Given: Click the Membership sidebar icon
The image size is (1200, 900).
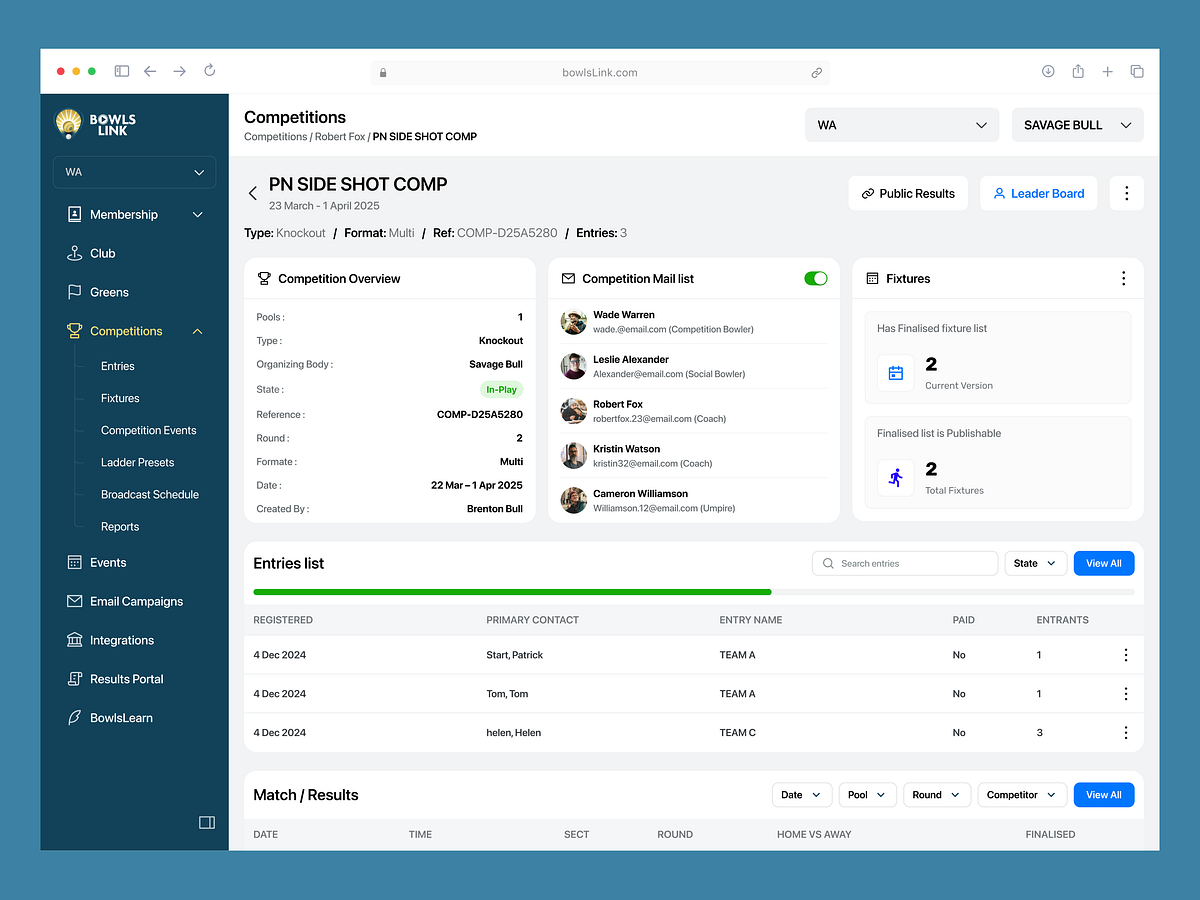Looking at the screenshot, I should coord(74,215).
